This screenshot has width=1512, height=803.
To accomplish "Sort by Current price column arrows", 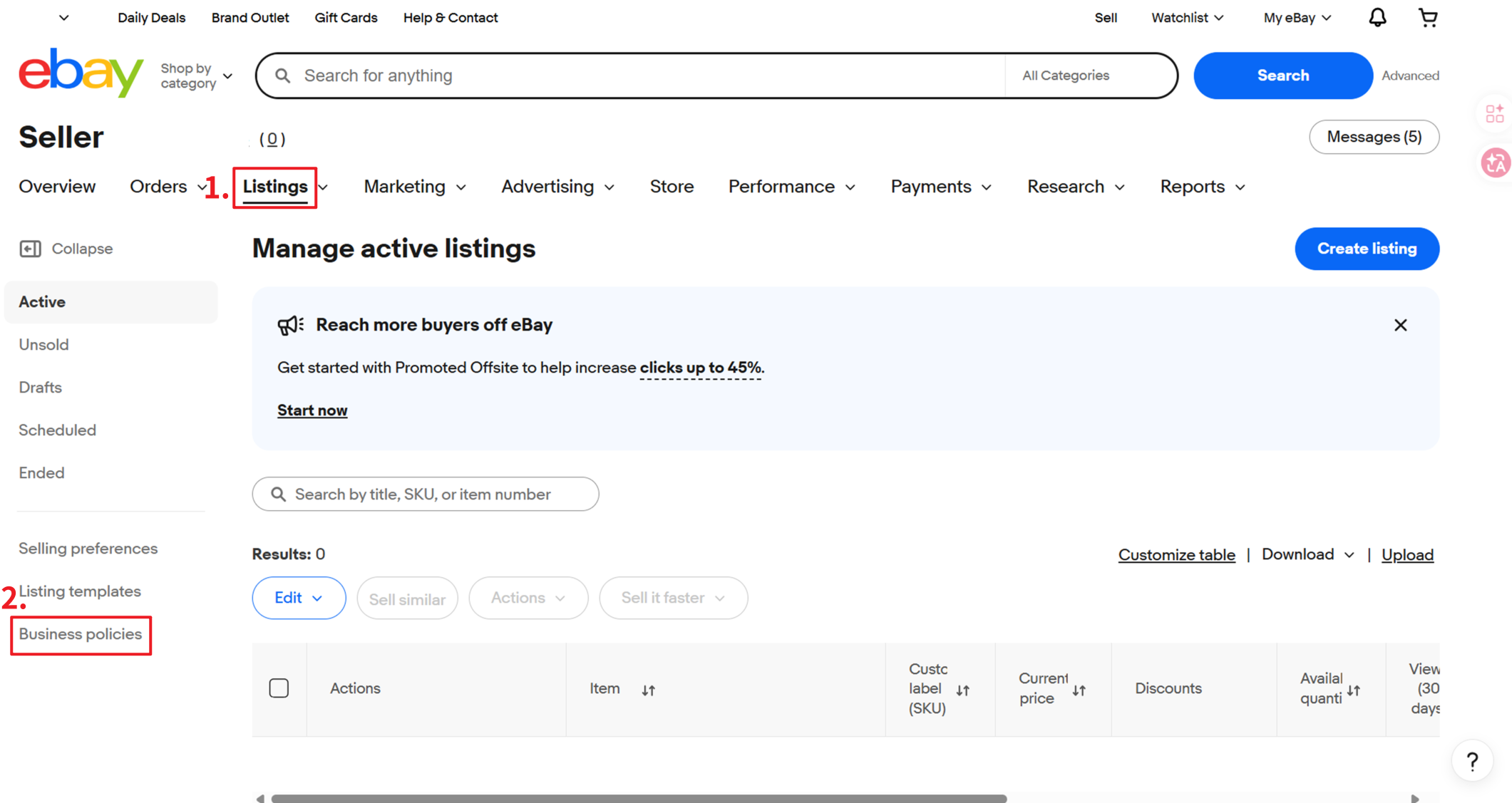I will point(1079,690).
